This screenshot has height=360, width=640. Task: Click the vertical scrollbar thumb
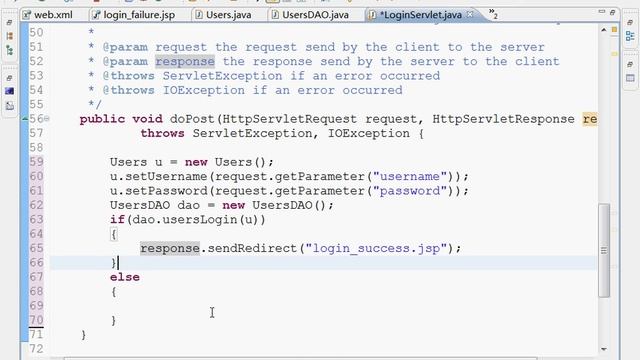tap(604, 250)
